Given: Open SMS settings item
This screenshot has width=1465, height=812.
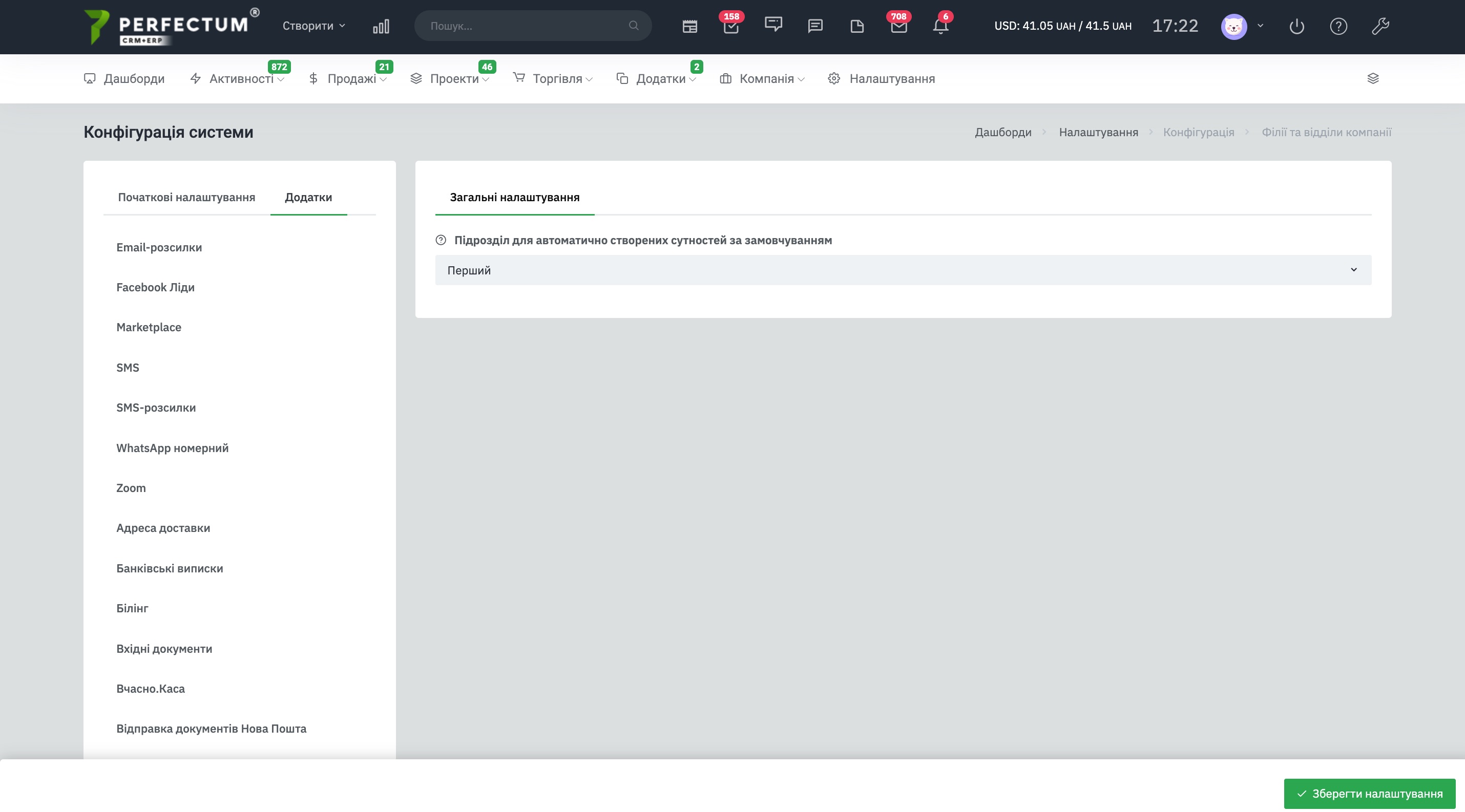Looking at the screenshot, I should coord(128,368).
